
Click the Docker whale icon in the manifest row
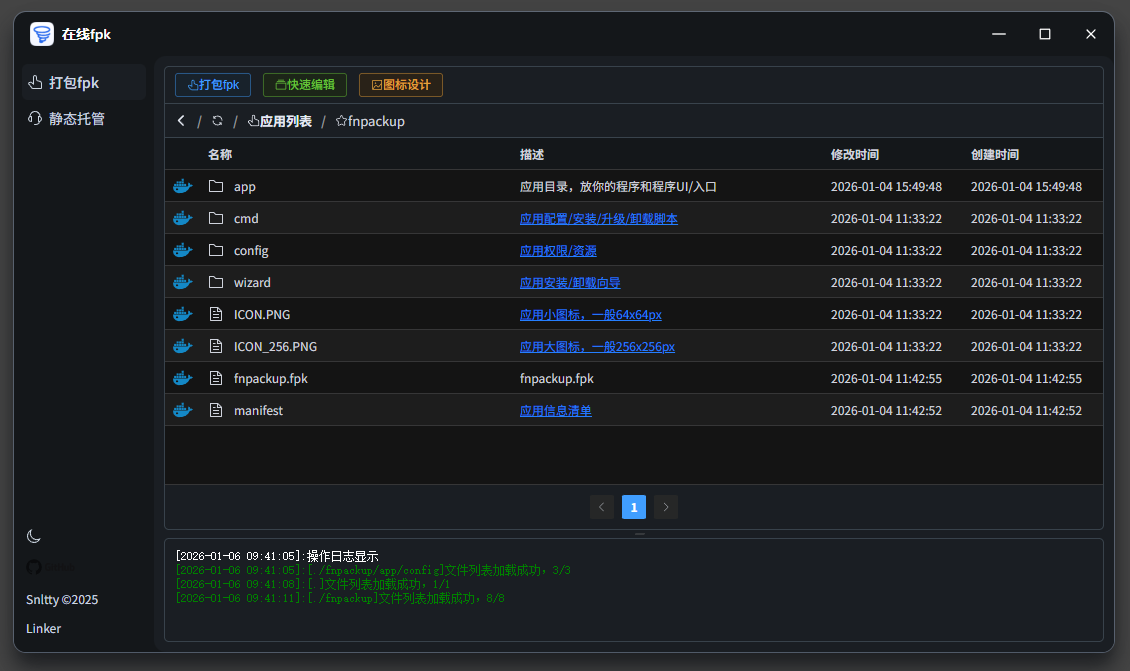(182, 410)
